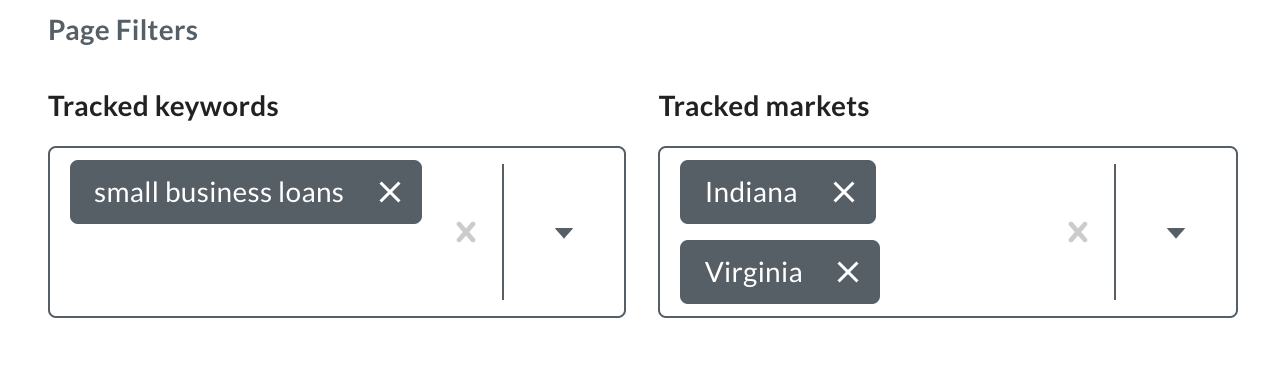Image resolution: width=1284 pixels, height=376 pixels.
Task: Click the Tracked keywords field label
Action: [x=163, y=106]
